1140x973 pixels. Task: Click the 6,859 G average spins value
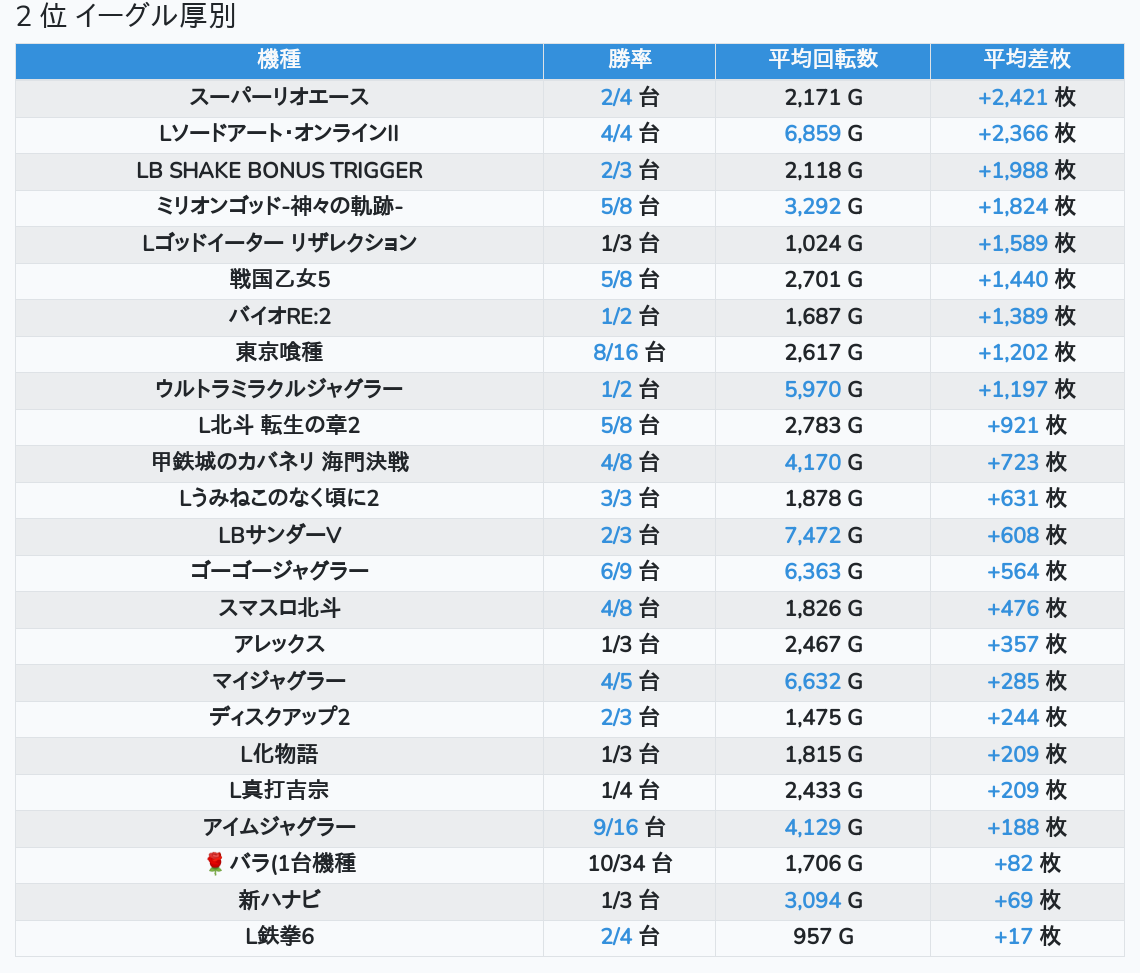click(x=823, y=134)
